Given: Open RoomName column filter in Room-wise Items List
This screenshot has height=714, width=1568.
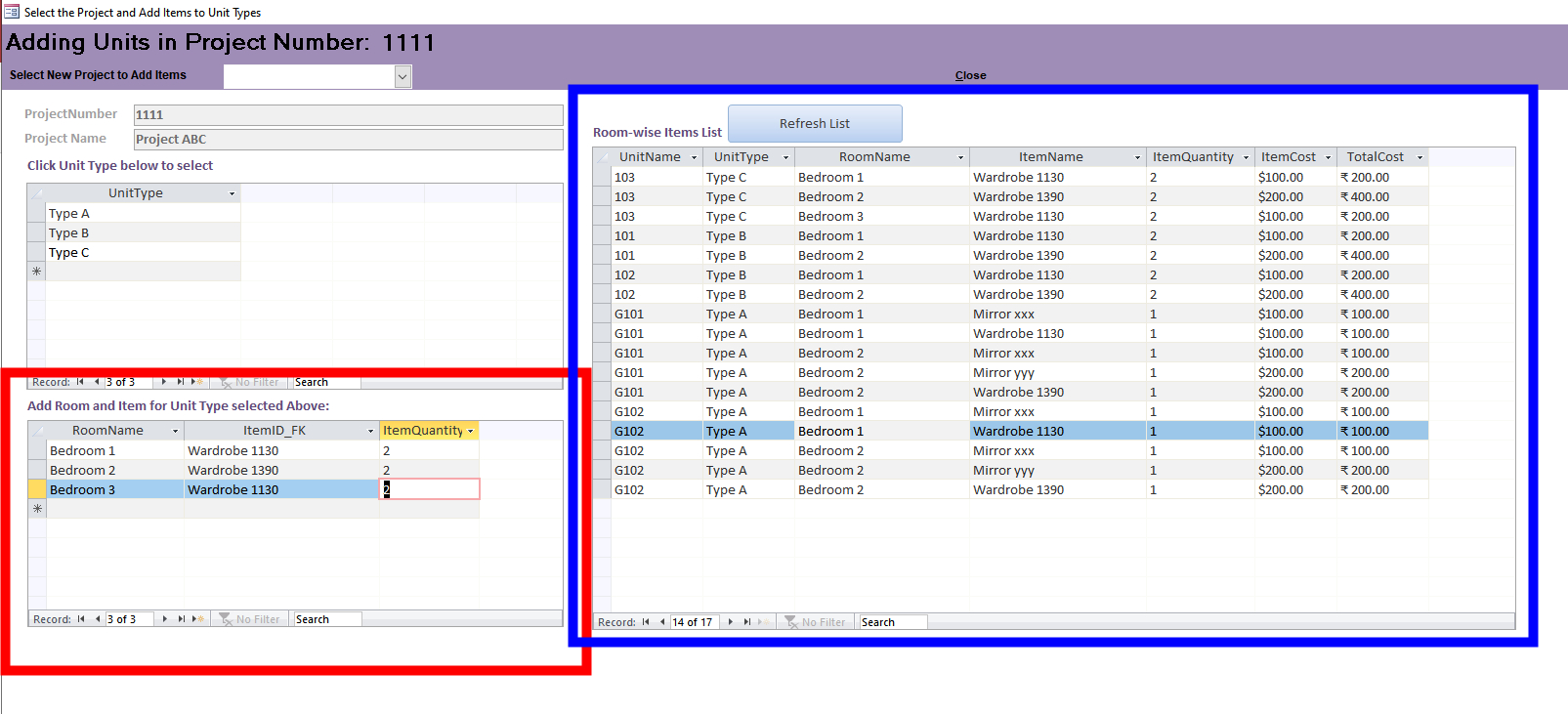Looking at the screenshot, I should click(960, 157).
